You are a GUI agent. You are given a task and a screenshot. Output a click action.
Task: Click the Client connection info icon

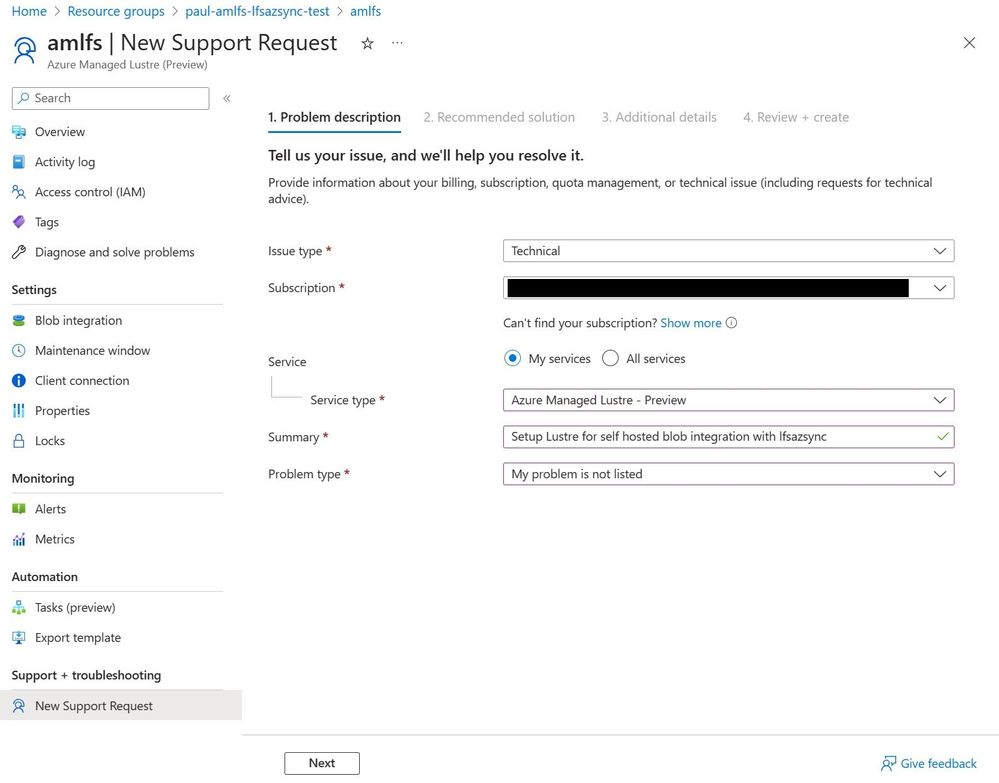(x=19, y=380)
